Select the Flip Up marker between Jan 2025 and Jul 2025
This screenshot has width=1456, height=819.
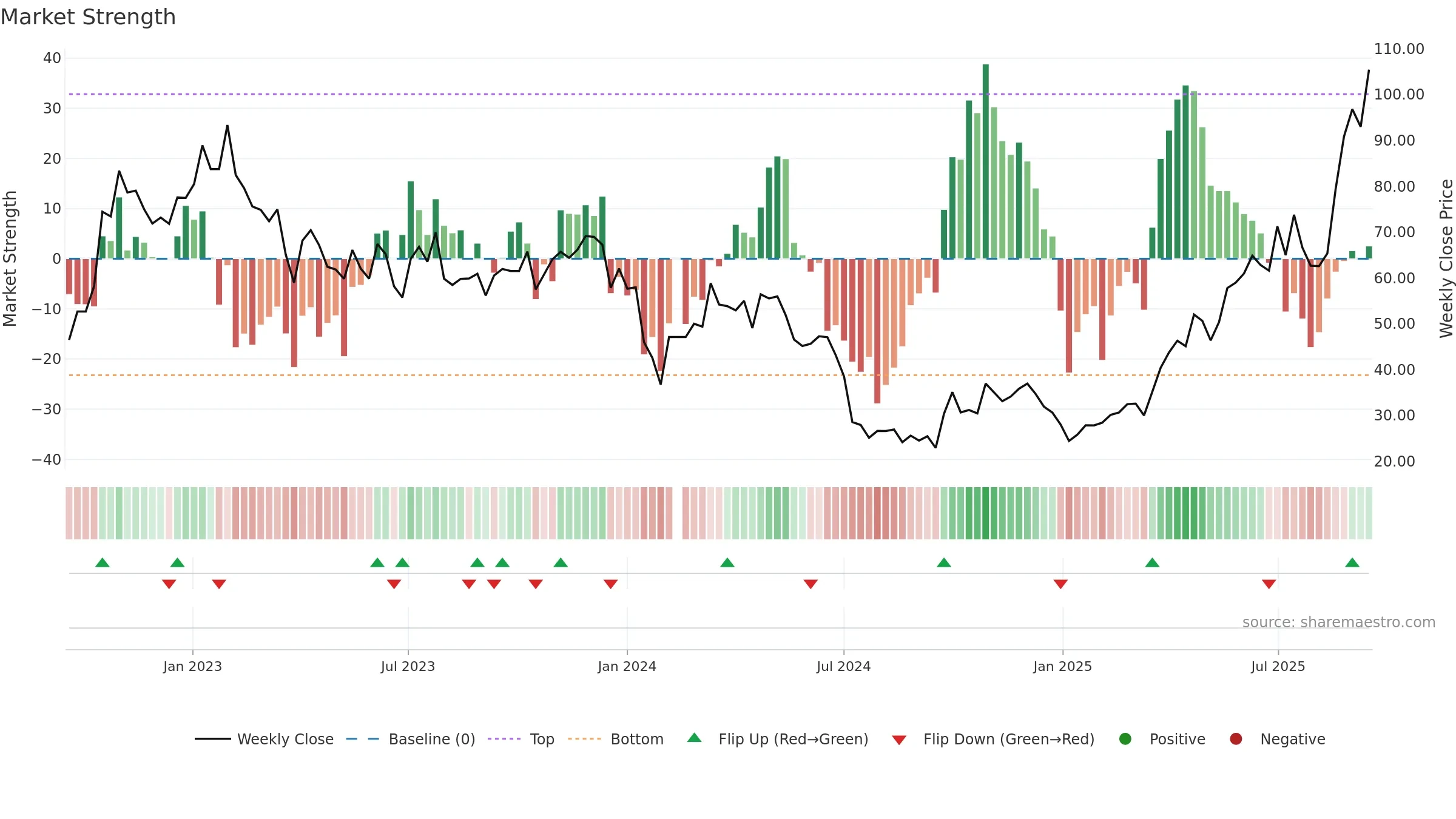[1153, 562]
